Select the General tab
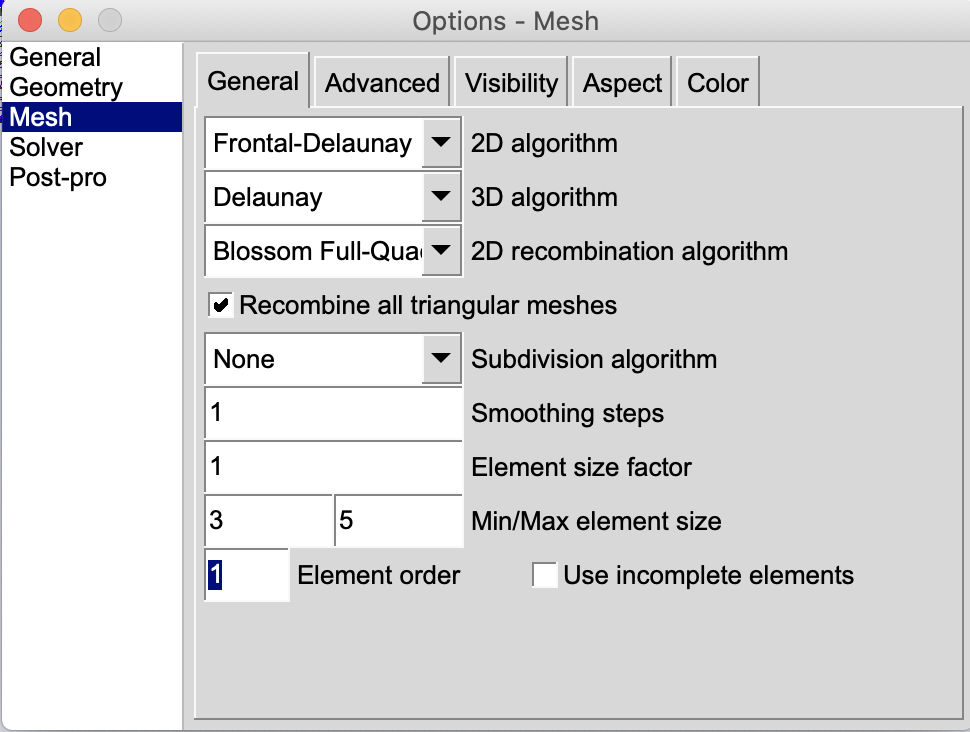The height and width of the screenshot is (732, 970). (253, 81)
